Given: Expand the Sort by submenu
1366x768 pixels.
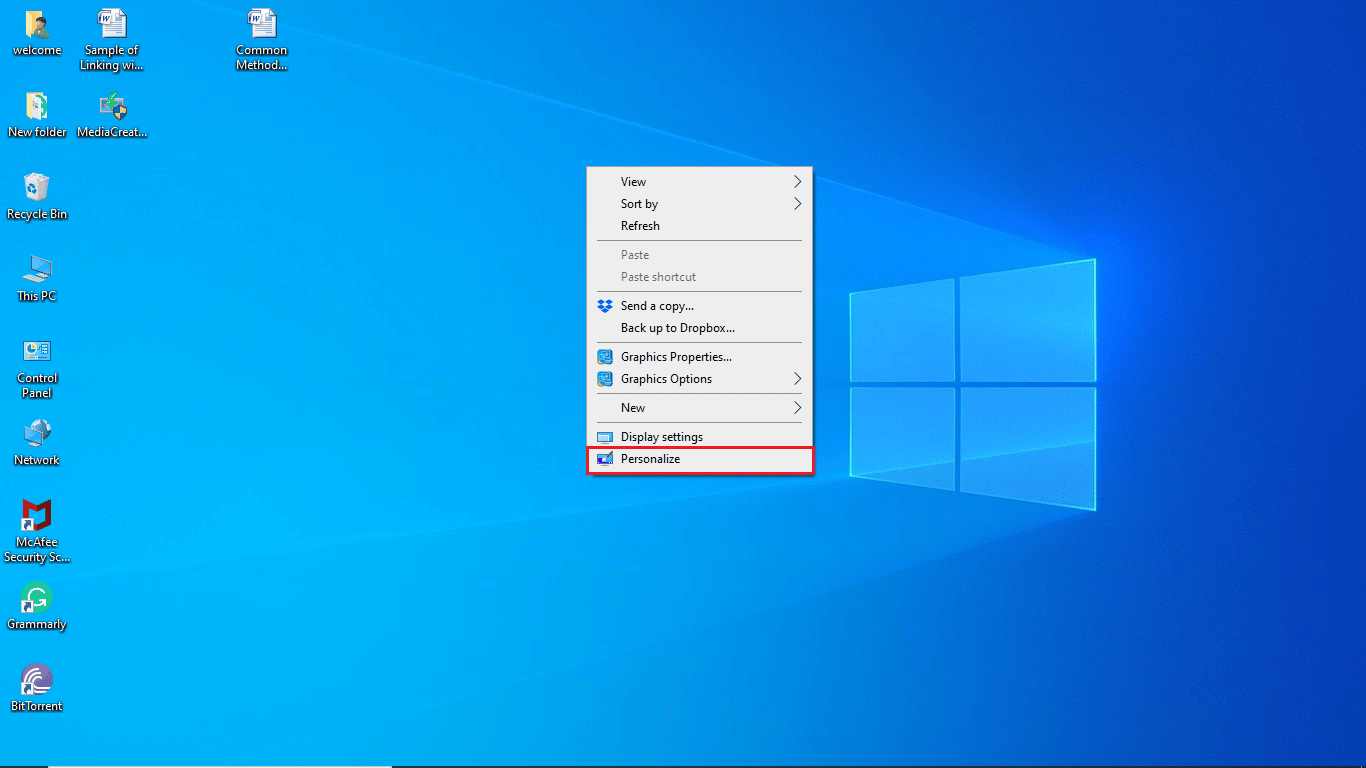Looking at the screenshot, I should pyautogui.click(x=700, y=204).
